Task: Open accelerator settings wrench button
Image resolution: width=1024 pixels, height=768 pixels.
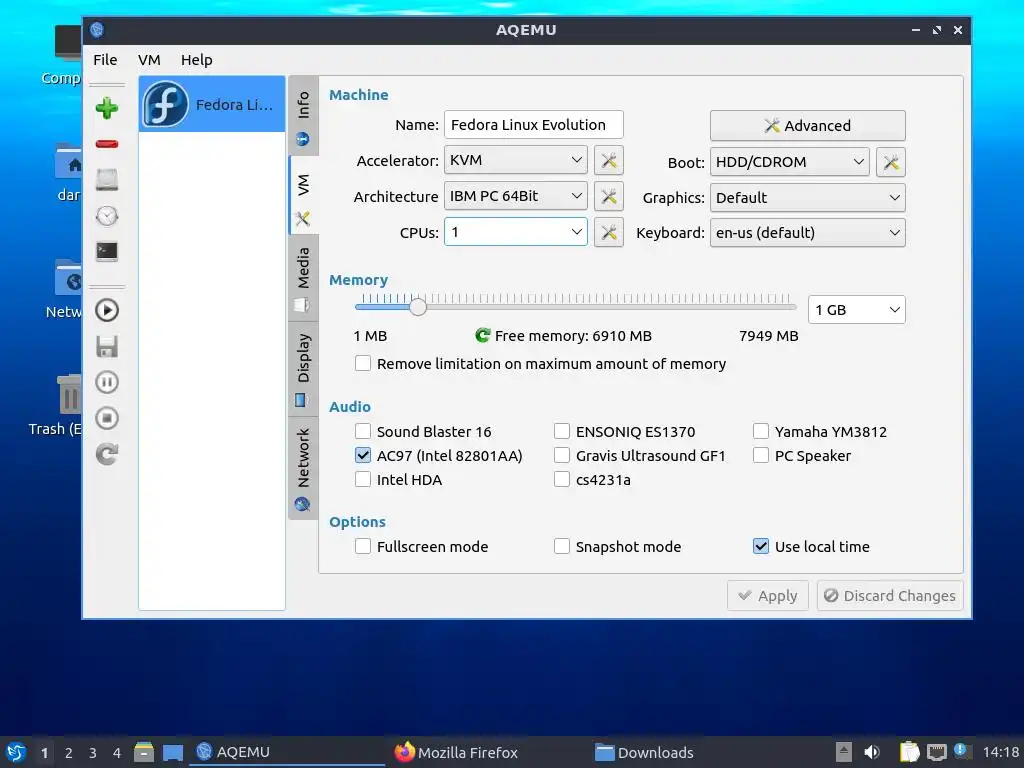Action: click(x=609, y=161)
